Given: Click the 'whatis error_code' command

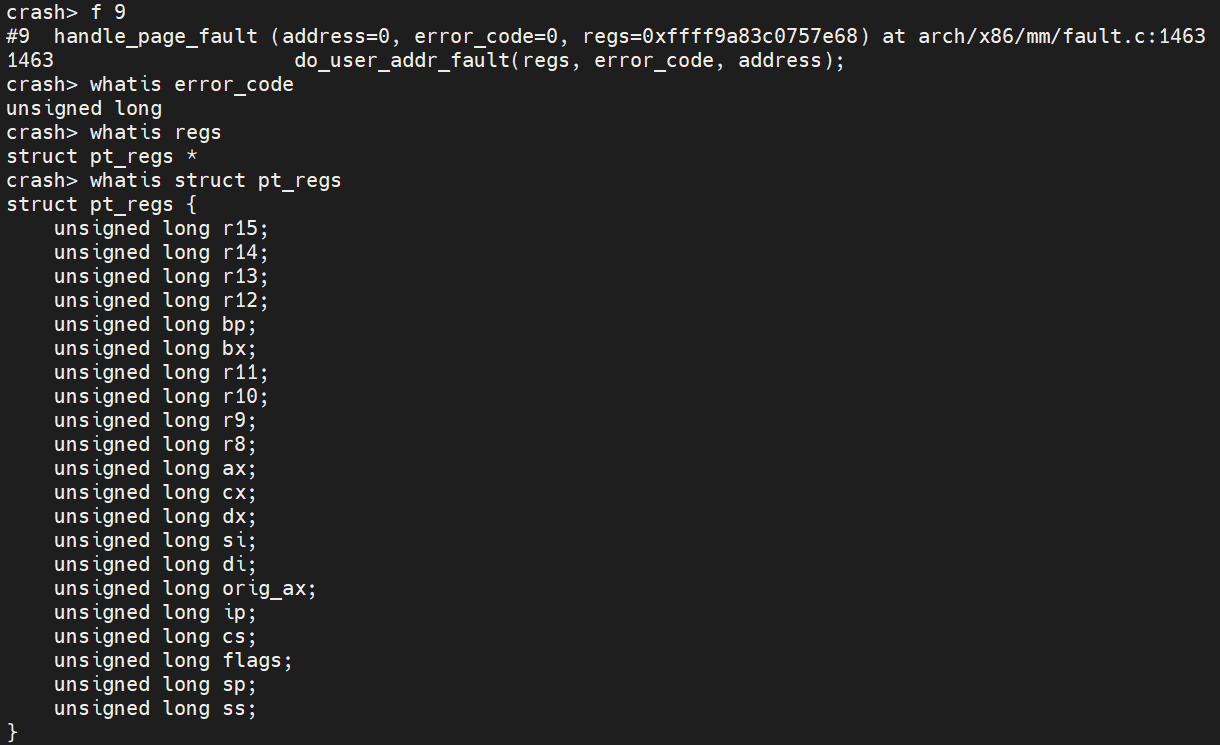Looking at the screenshot, I should point(191,85).
